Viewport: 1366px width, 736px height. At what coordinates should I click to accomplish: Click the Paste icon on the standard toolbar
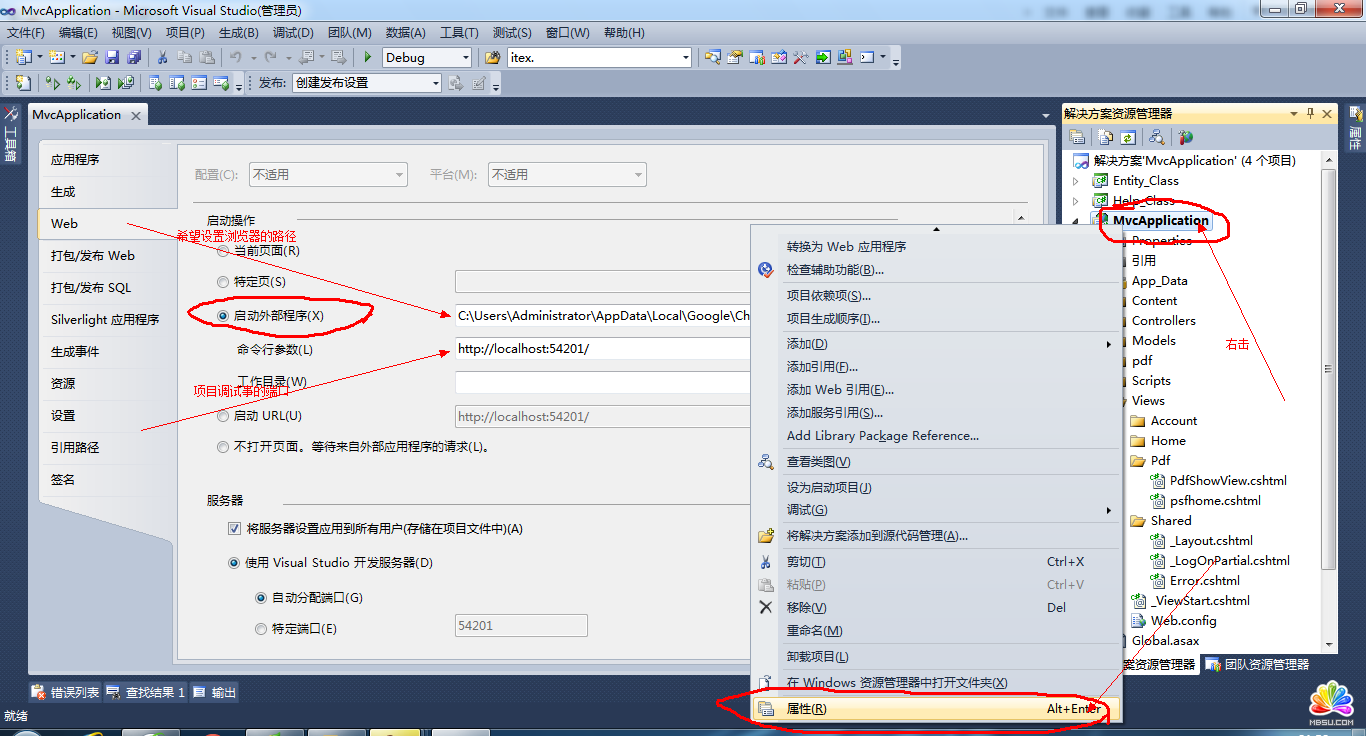[207, 57]
